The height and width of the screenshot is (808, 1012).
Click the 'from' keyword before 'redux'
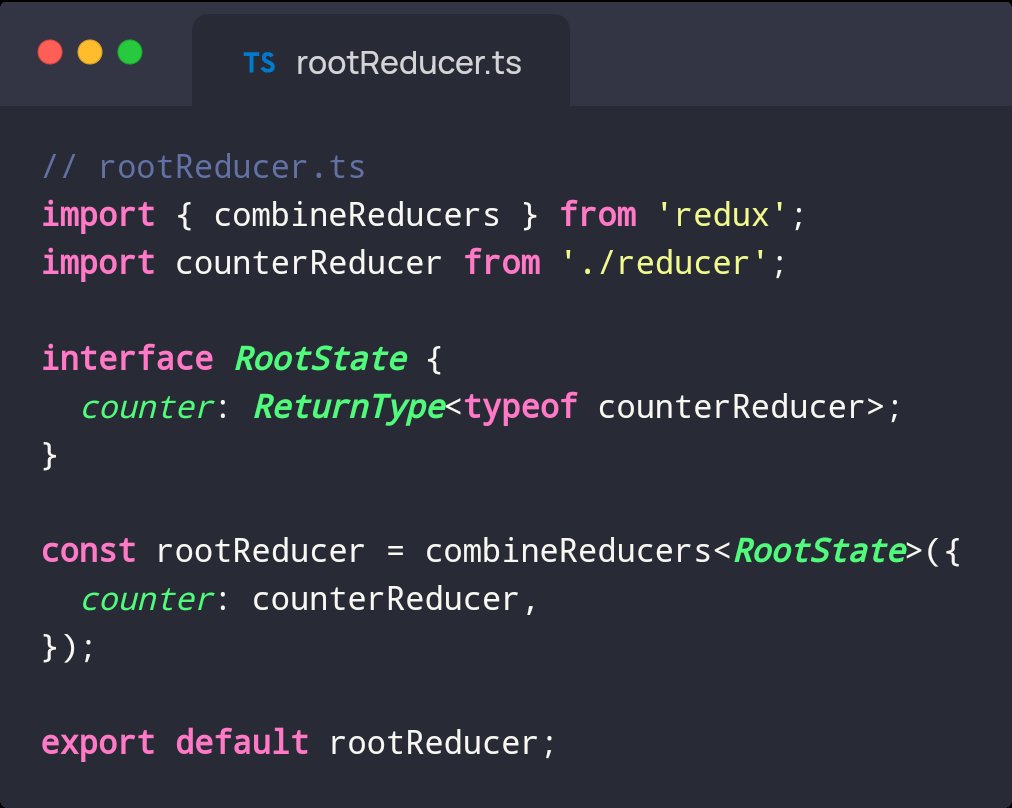[x=598, y=215]
